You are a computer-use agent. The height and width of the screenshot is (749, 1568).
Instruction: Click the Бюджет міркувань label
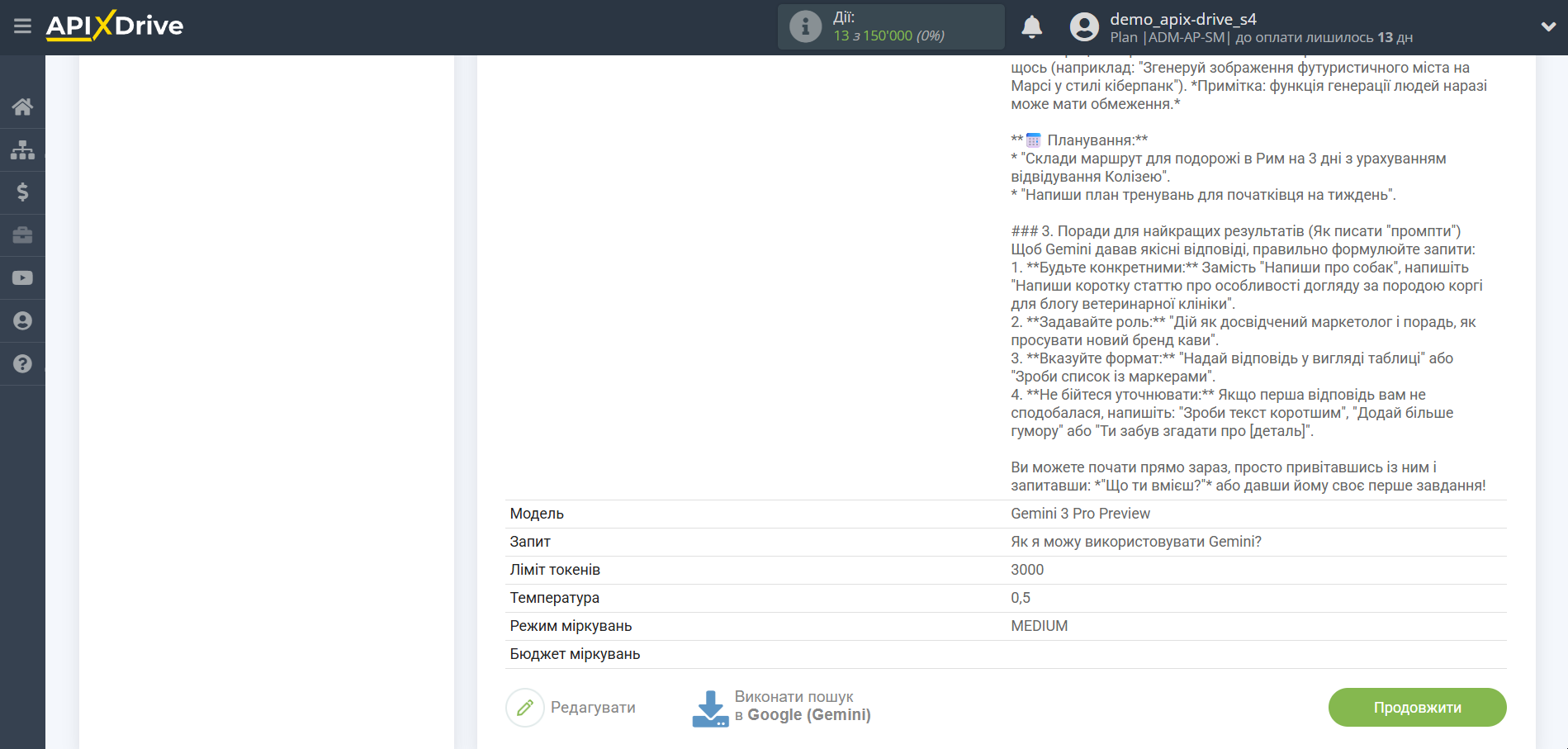pos(575,654)
